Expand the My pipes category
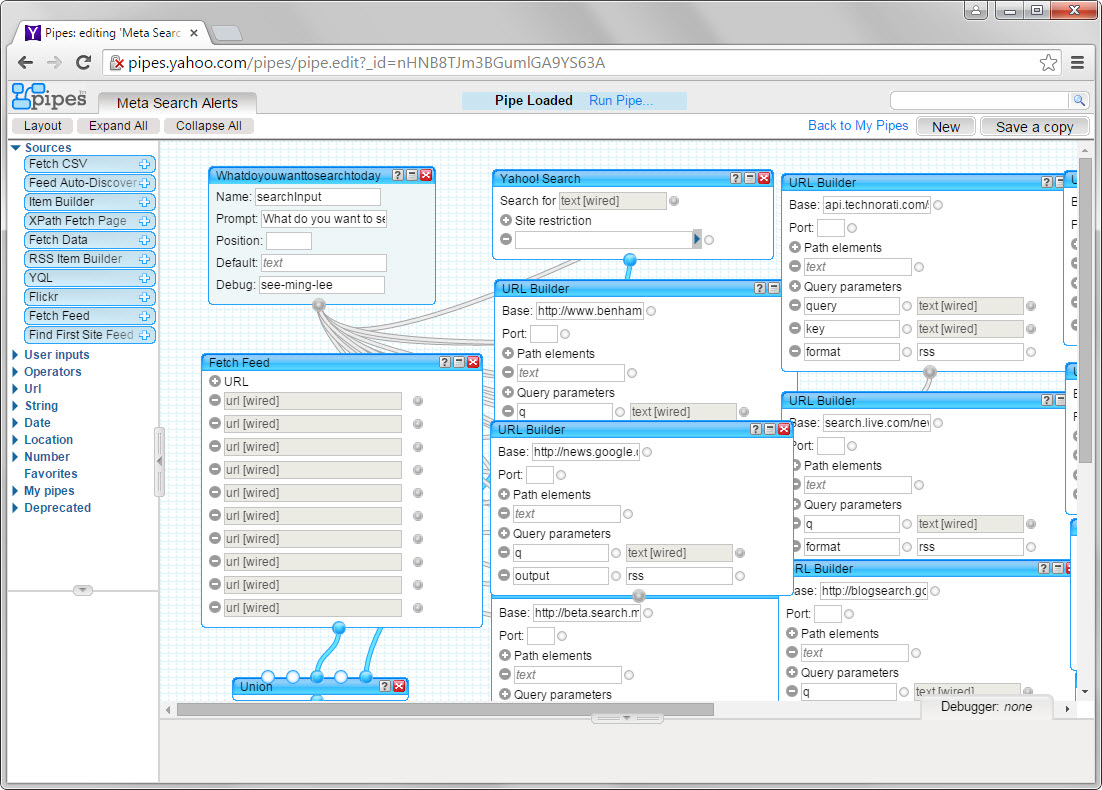Viewport: 1102px width, 790px height. (15, 491)
